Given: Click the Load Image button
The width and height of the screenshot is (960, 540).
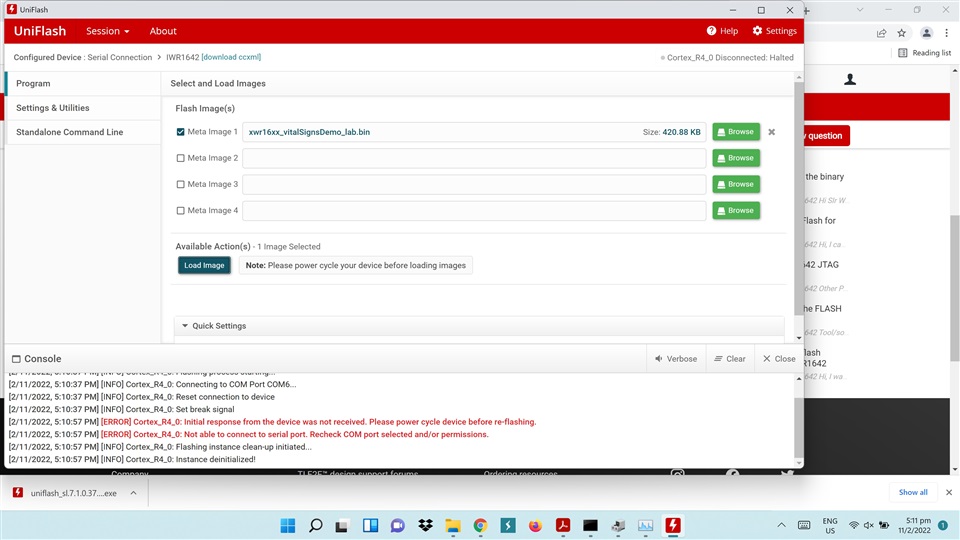Looking at the screenshot, I should 204,265.
